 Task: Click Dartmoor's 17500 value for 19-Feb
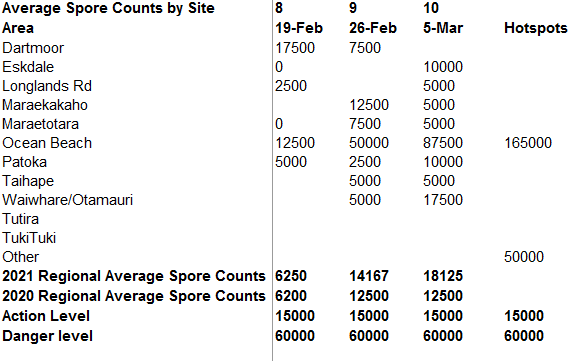(295, 48)
